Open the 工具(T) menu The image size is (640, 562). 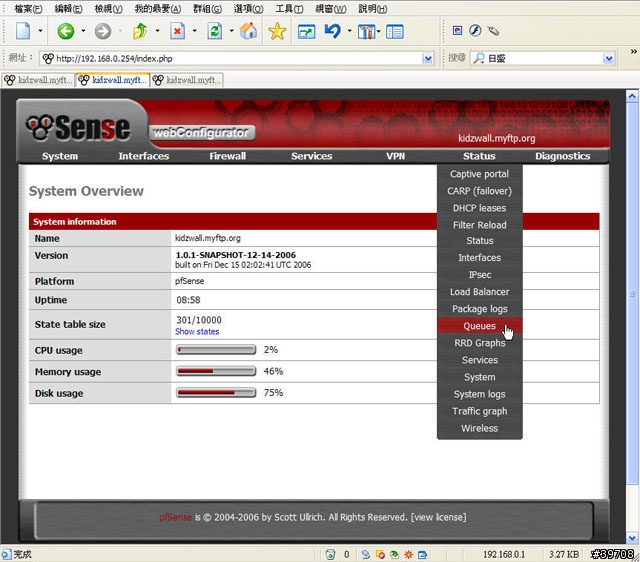pos(289,9)
